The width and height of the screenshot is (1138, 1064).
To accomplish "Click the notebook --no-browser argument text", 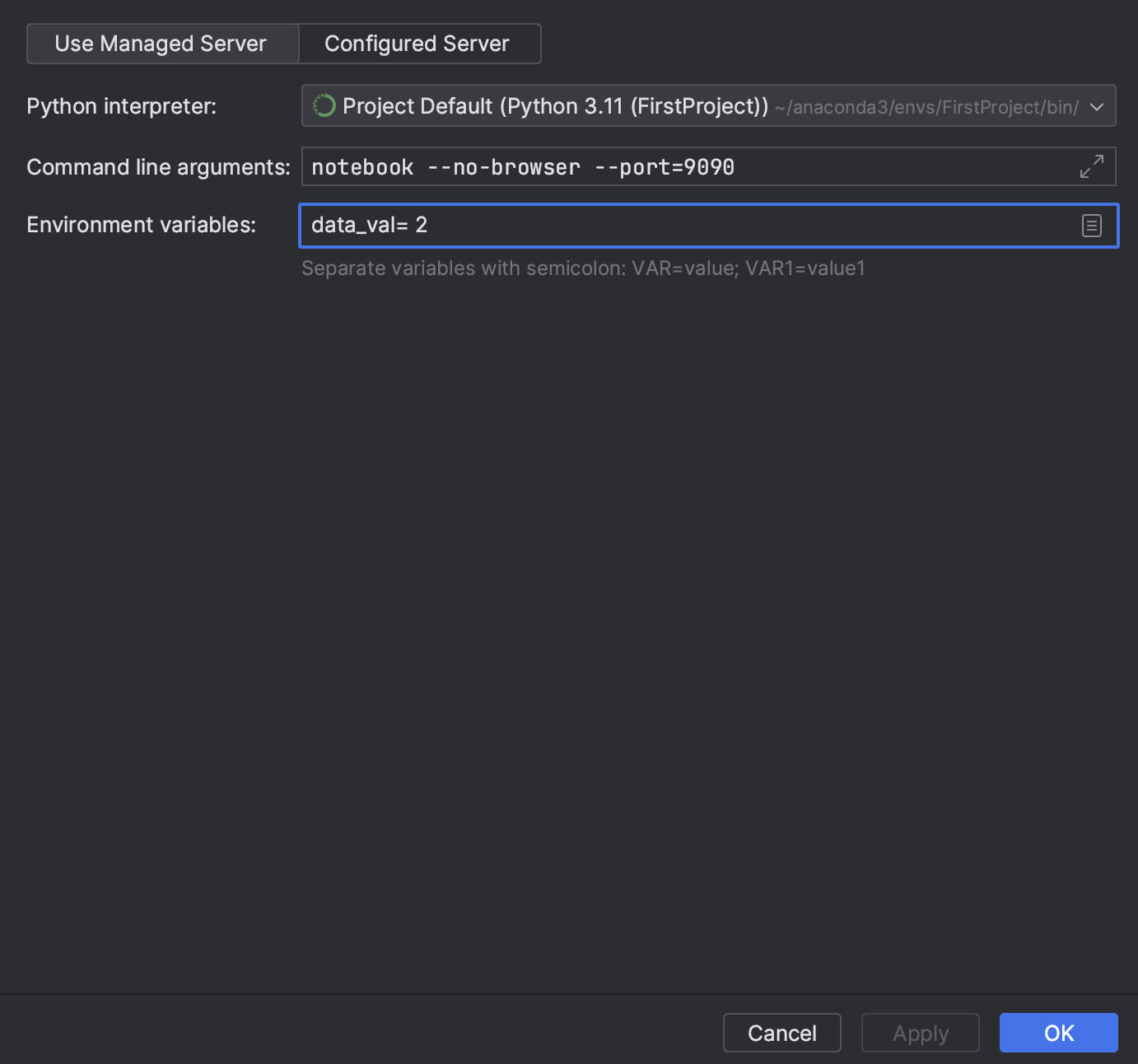I will click(445, 167).
